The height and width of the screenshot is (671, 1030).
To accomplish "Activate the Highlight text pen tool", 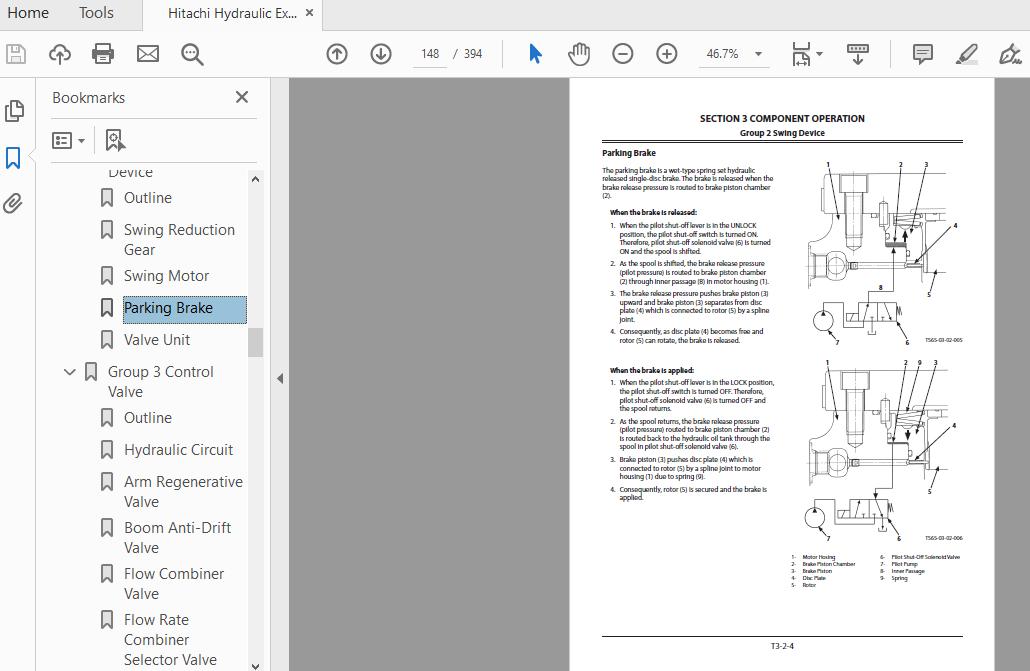I will coord(966,54).
